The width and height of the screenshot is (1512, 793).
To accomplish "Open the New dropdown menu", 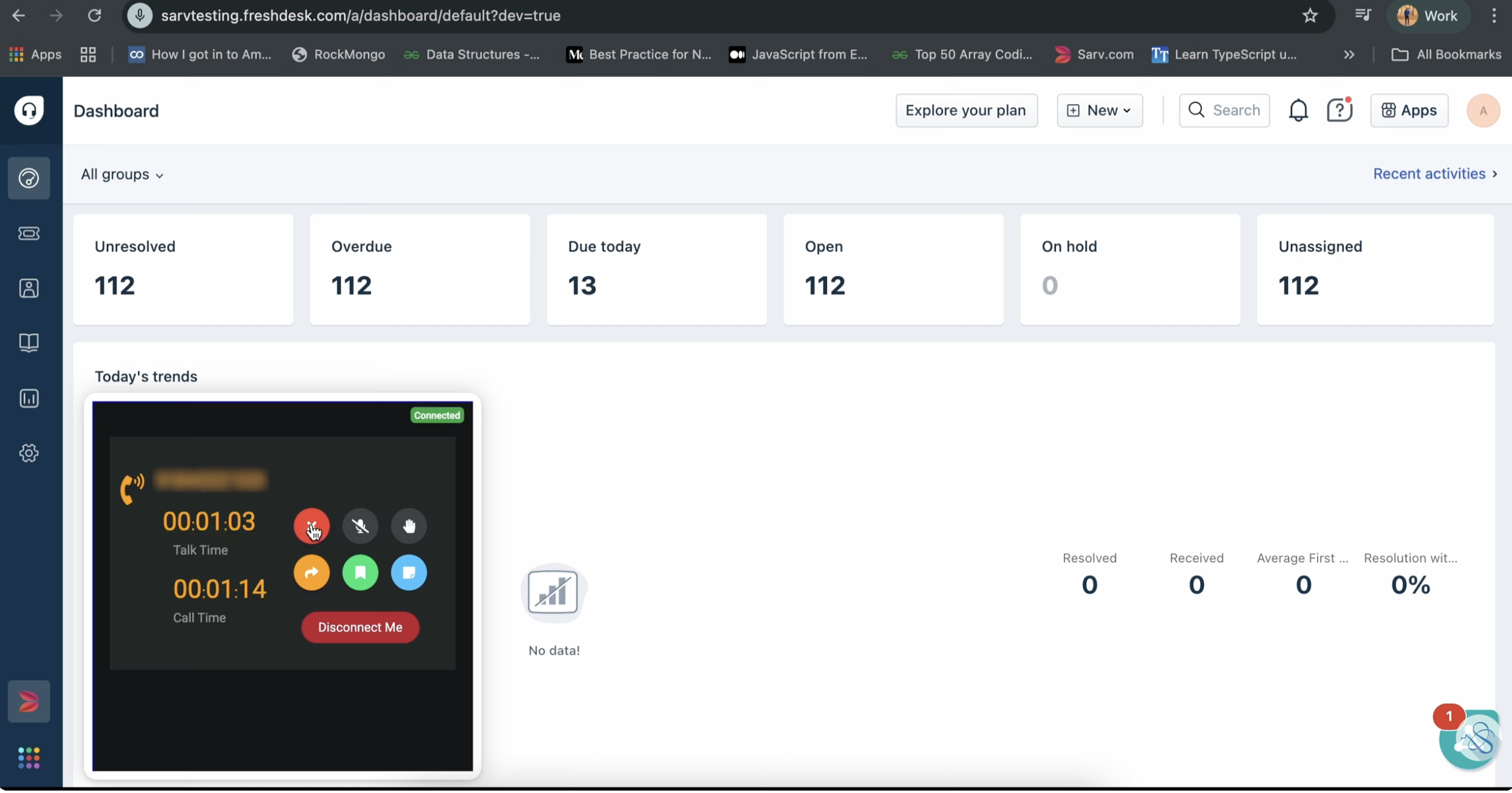I will pyautogui.click(x=1099, y=111).
